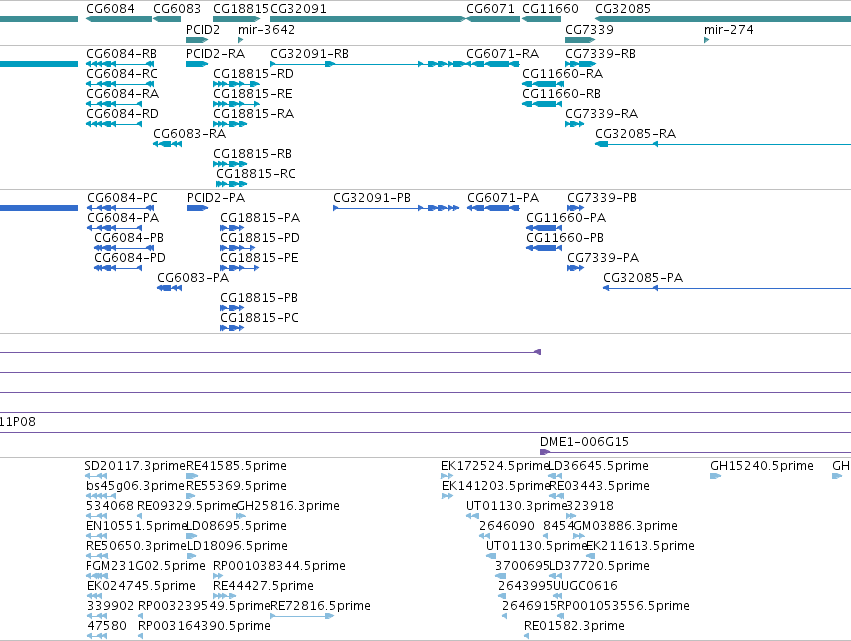Viewport: 851px width, 641px height.
Task: Select protein CG32091-PB
Action: tap(372, 198)
